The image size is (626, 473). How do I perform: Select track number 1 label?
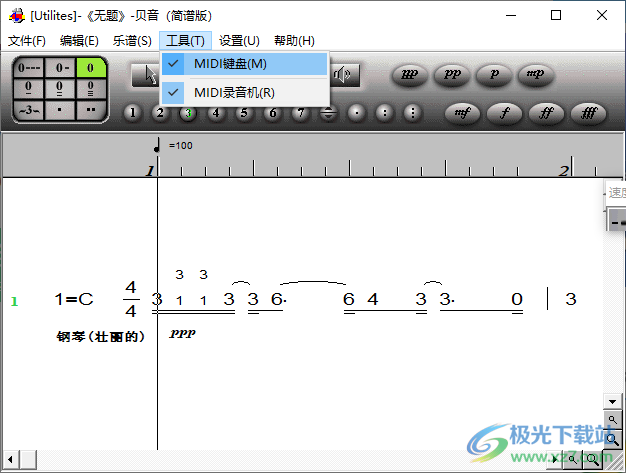(14, 301)
